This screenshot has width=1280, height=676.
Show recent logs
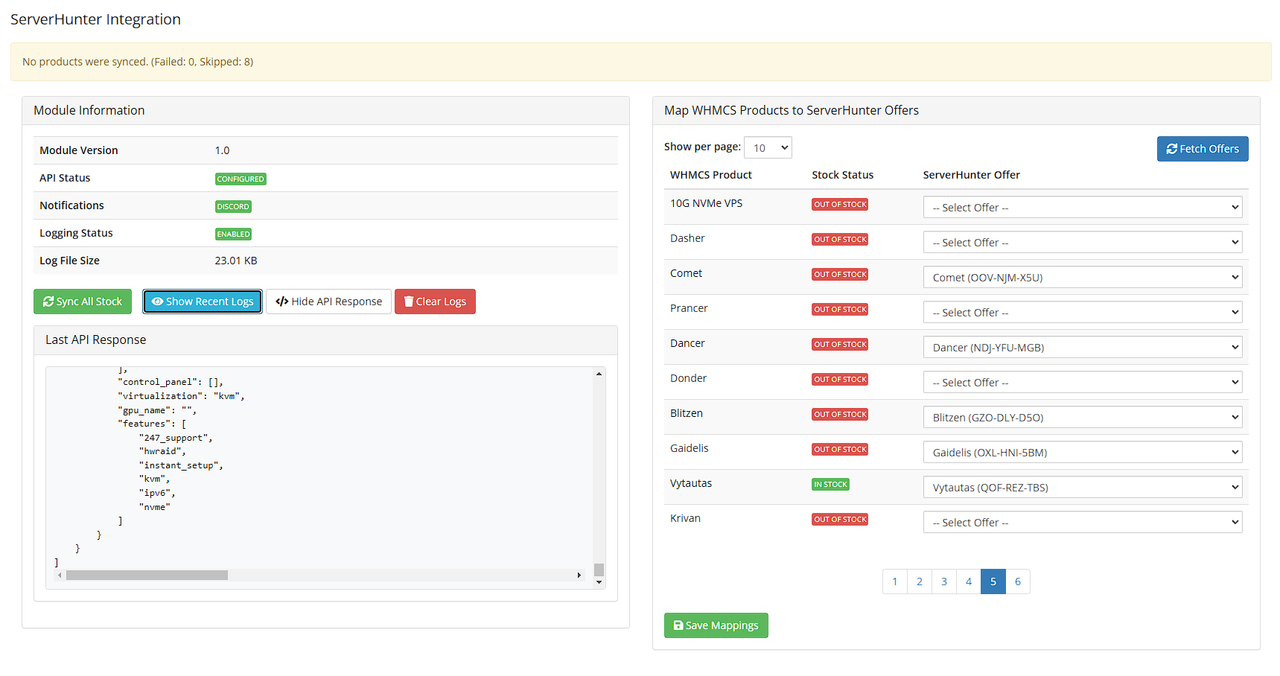click(x=202, y=301)
